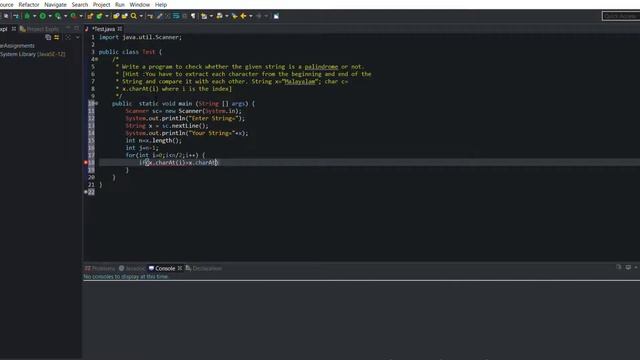Open the Run menu
Screen dimensions: 640x360
click(120, 4)
